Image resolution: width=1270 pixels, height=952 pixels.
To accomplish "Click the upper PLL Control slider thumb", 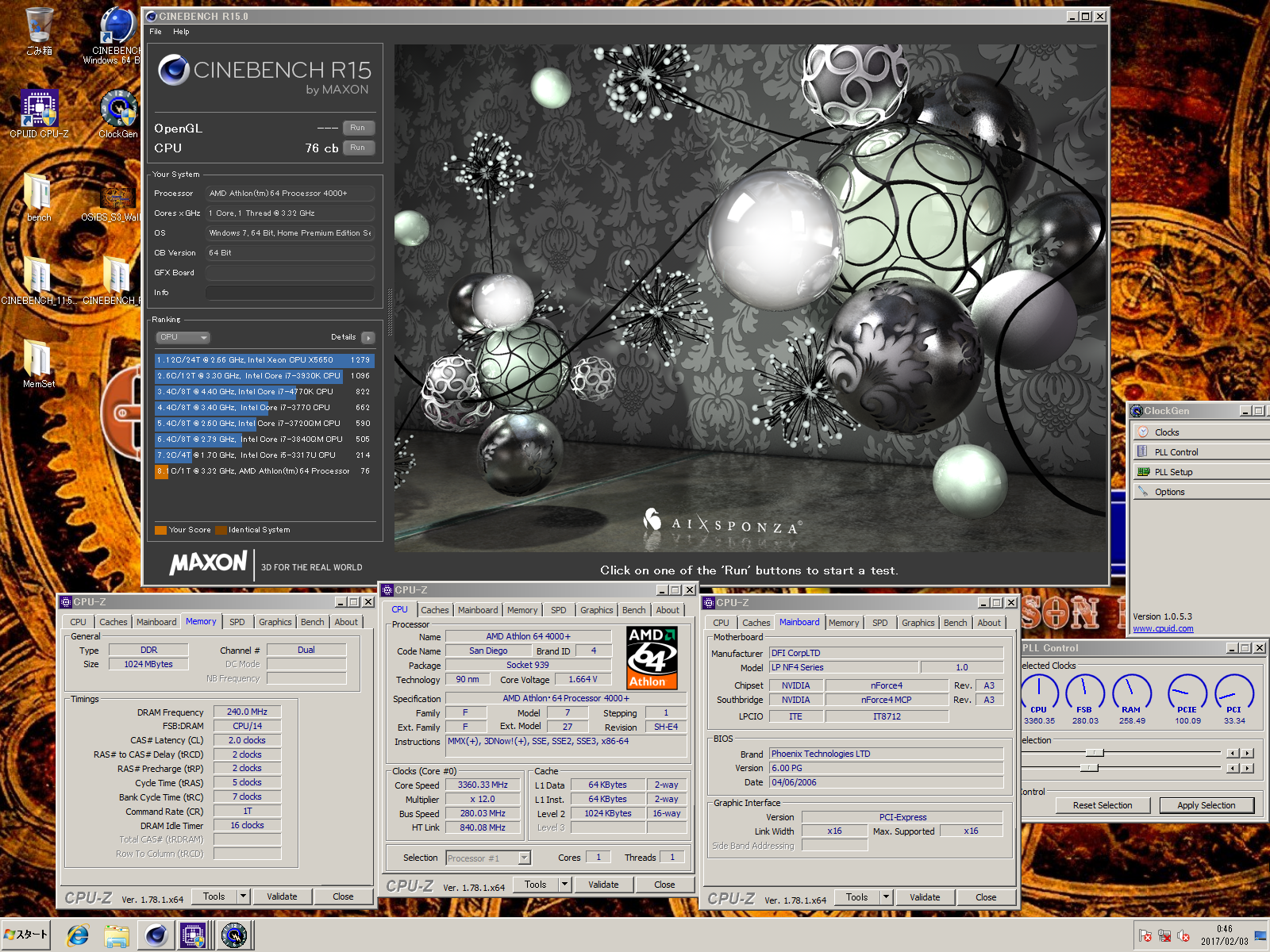I will click(1095, 752).
